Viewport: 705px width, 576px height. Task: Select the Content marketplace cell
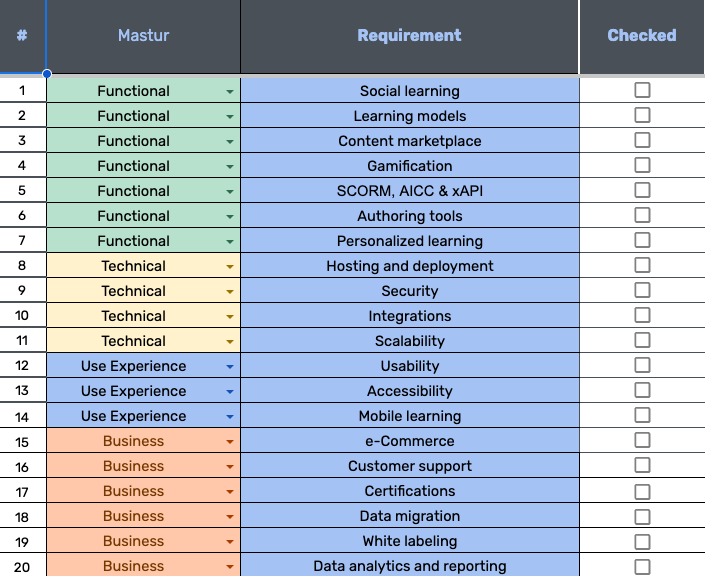[409, 141]
